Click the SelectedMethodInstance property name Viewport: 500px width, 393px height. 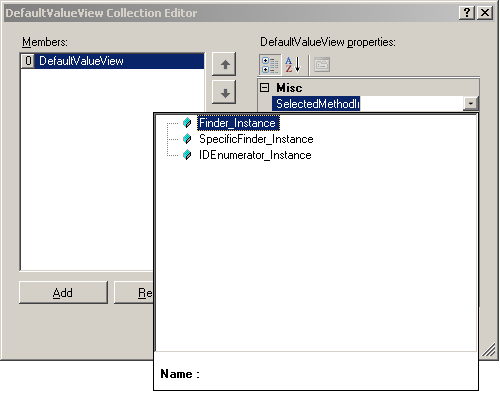click(316, 104)
